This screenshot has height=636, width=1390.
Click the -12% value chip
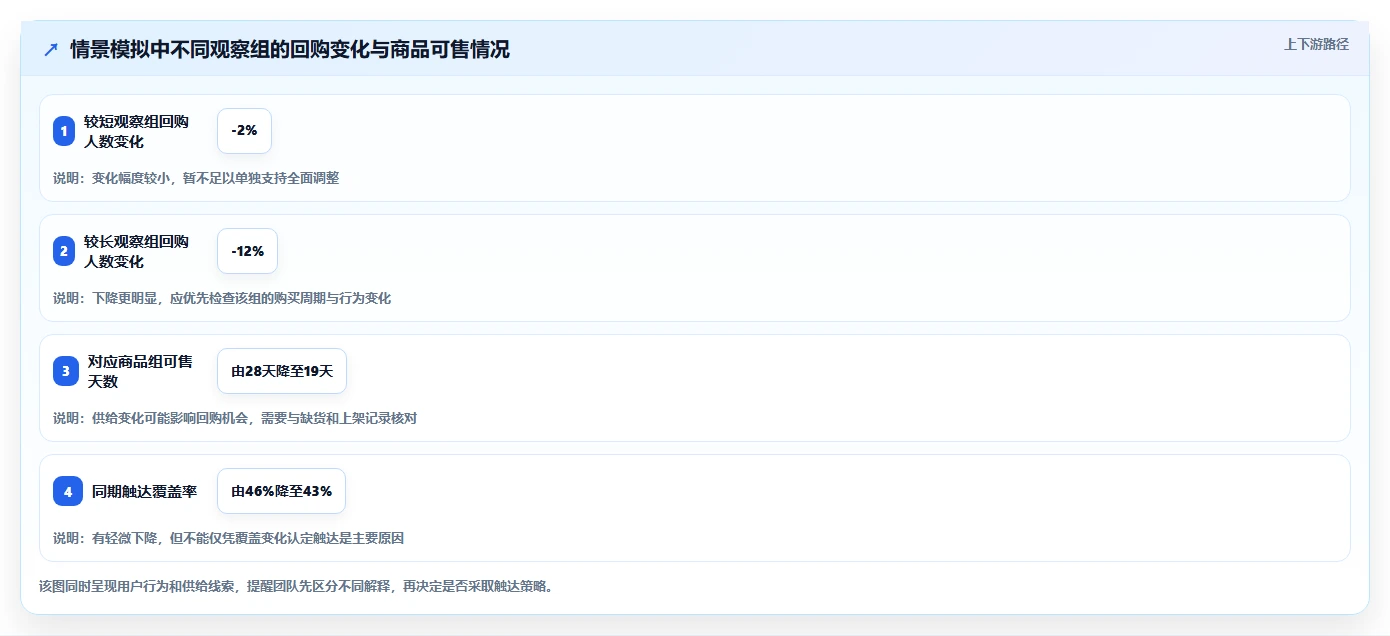point(247,251)
